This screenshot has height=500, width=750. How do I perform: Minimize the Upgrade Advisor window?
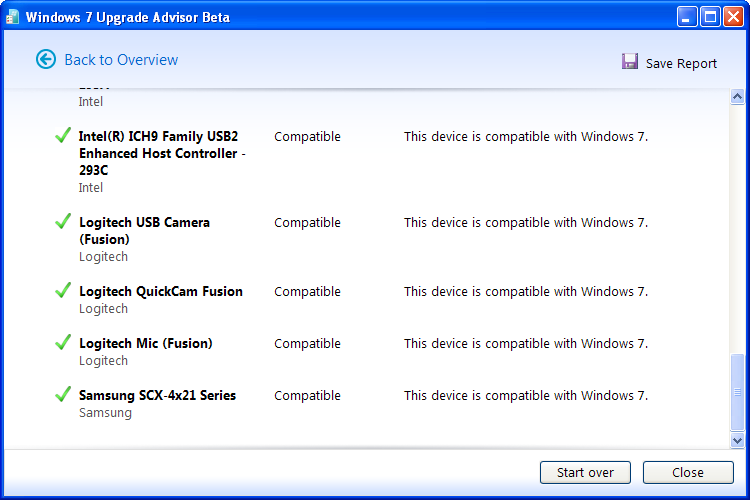[687, 17]
